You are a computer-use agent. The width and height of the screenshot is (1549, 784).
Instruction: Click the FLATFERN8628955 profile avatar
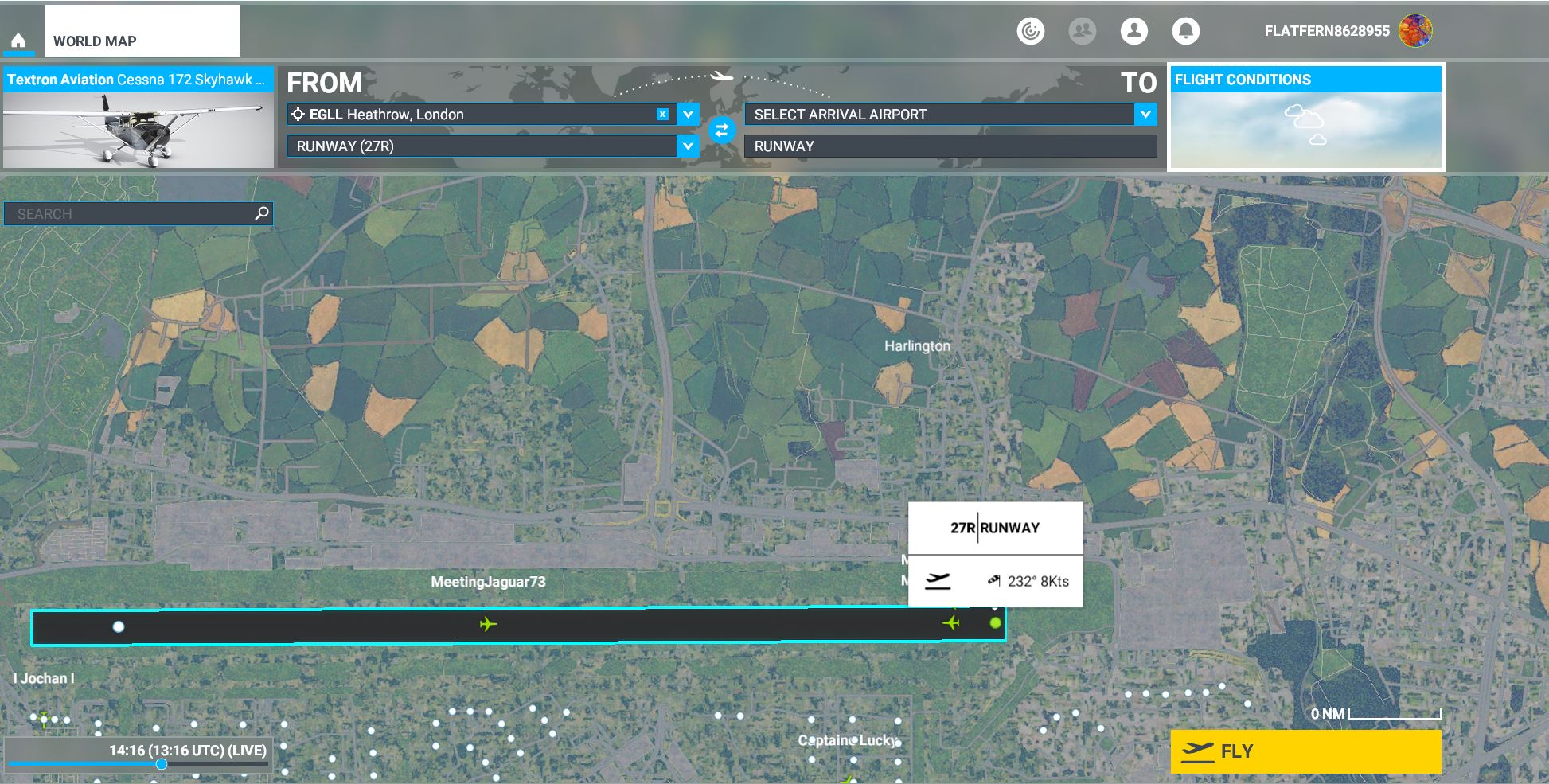(x=1414, y=31)
